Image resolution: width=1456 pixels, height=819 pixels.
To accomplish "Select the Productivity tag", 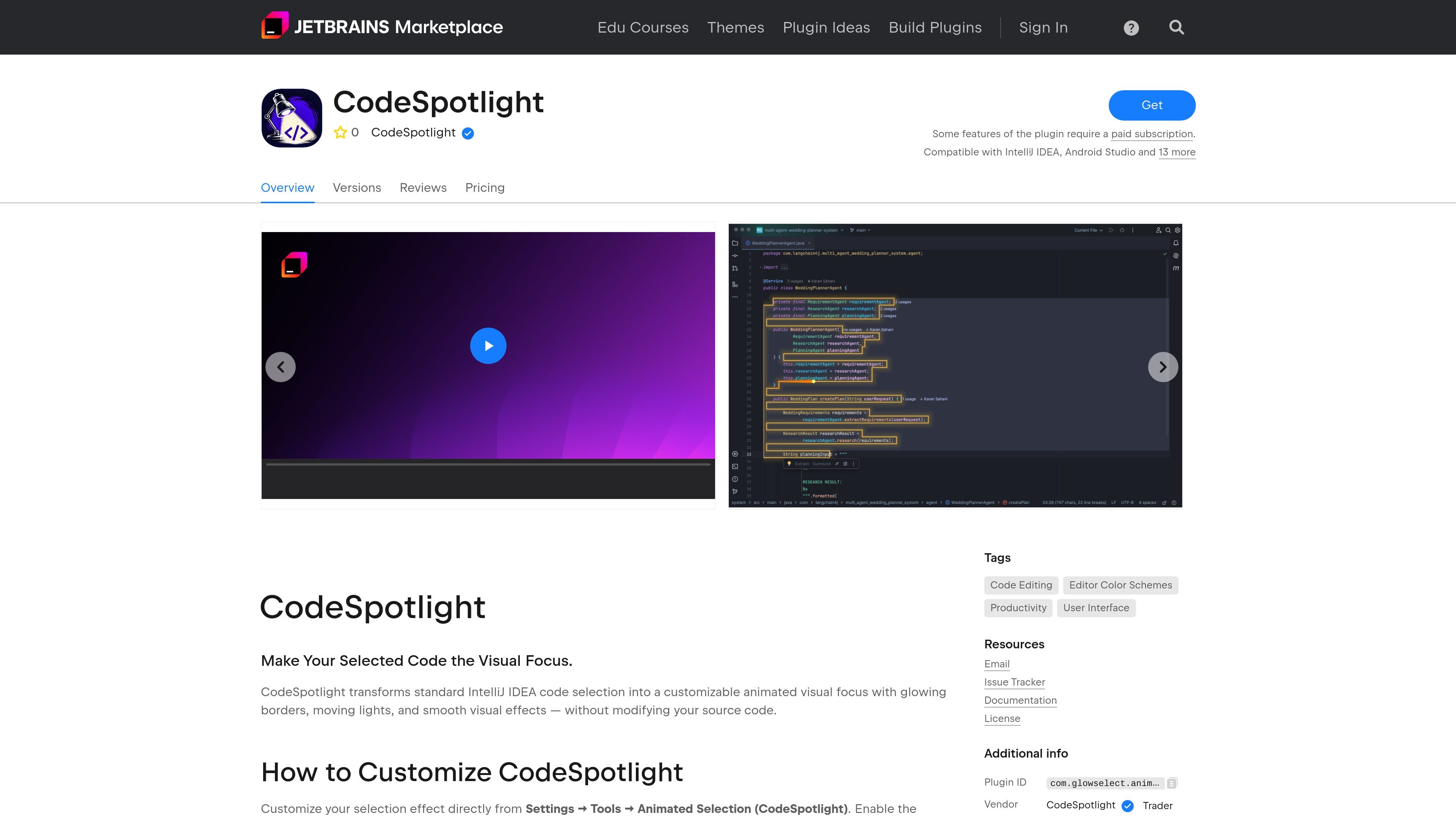I will pos(1018,607).
